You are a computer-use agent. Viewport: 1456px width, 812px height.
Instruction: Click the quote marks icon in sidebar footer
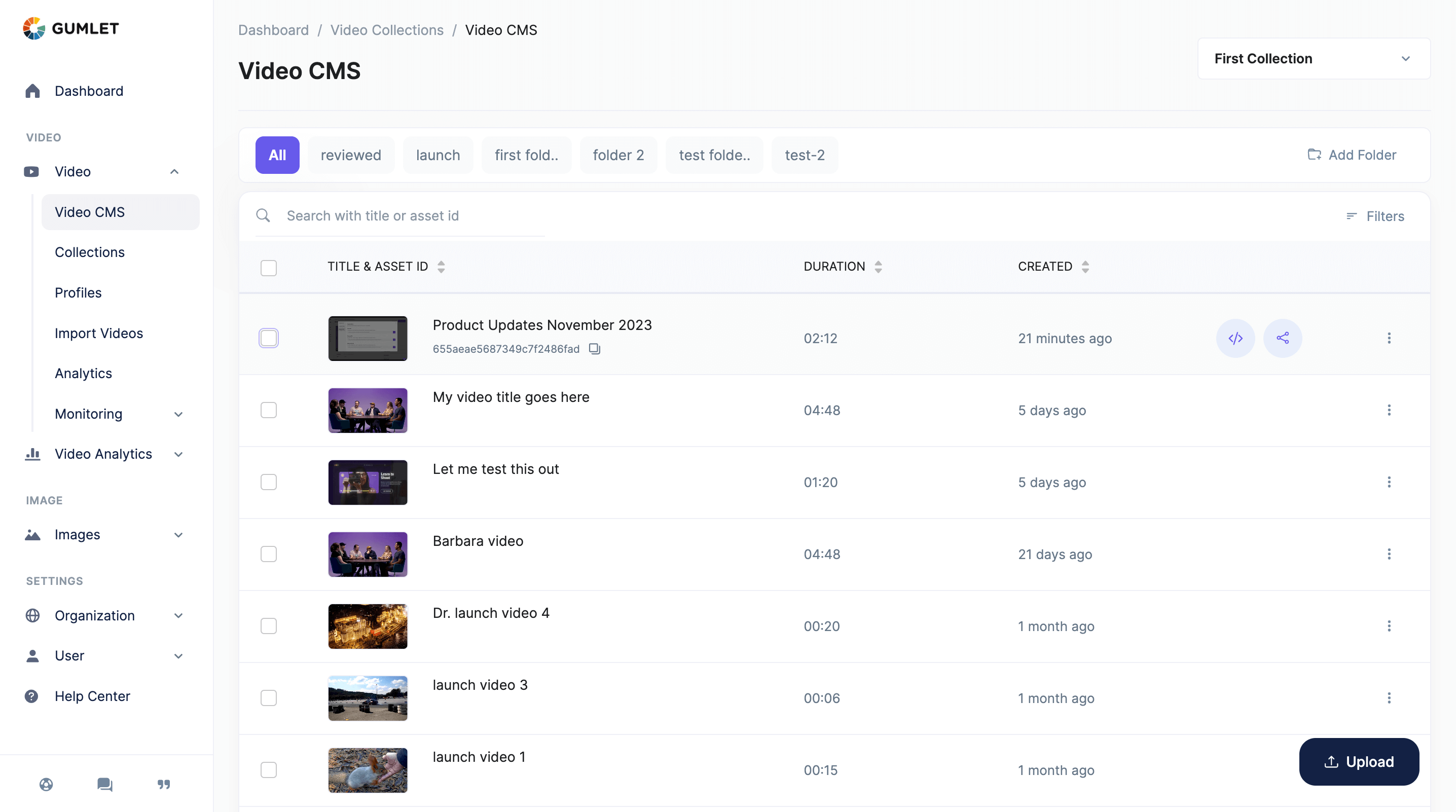(164, 784)
